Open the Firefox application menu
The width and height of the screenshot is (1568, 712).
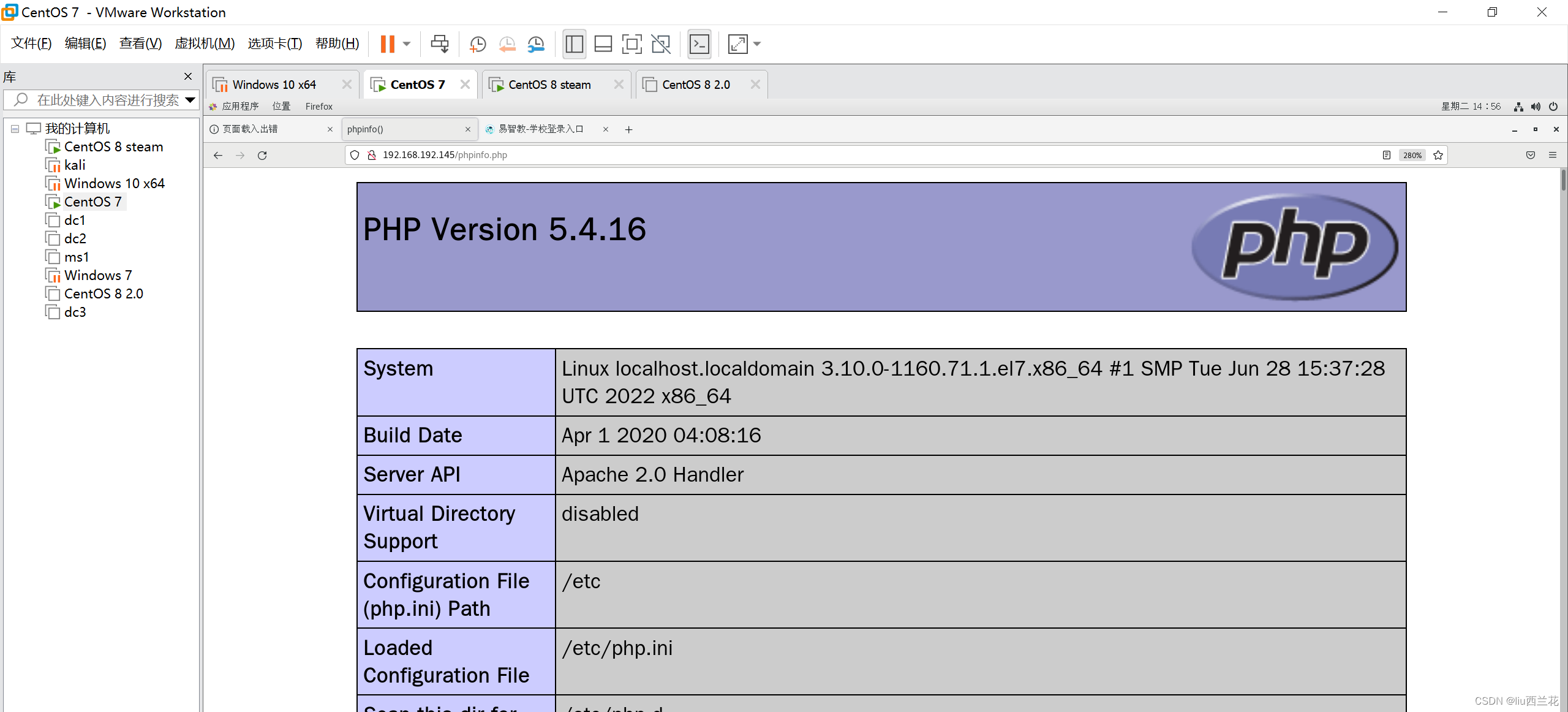pos(1554,154)
